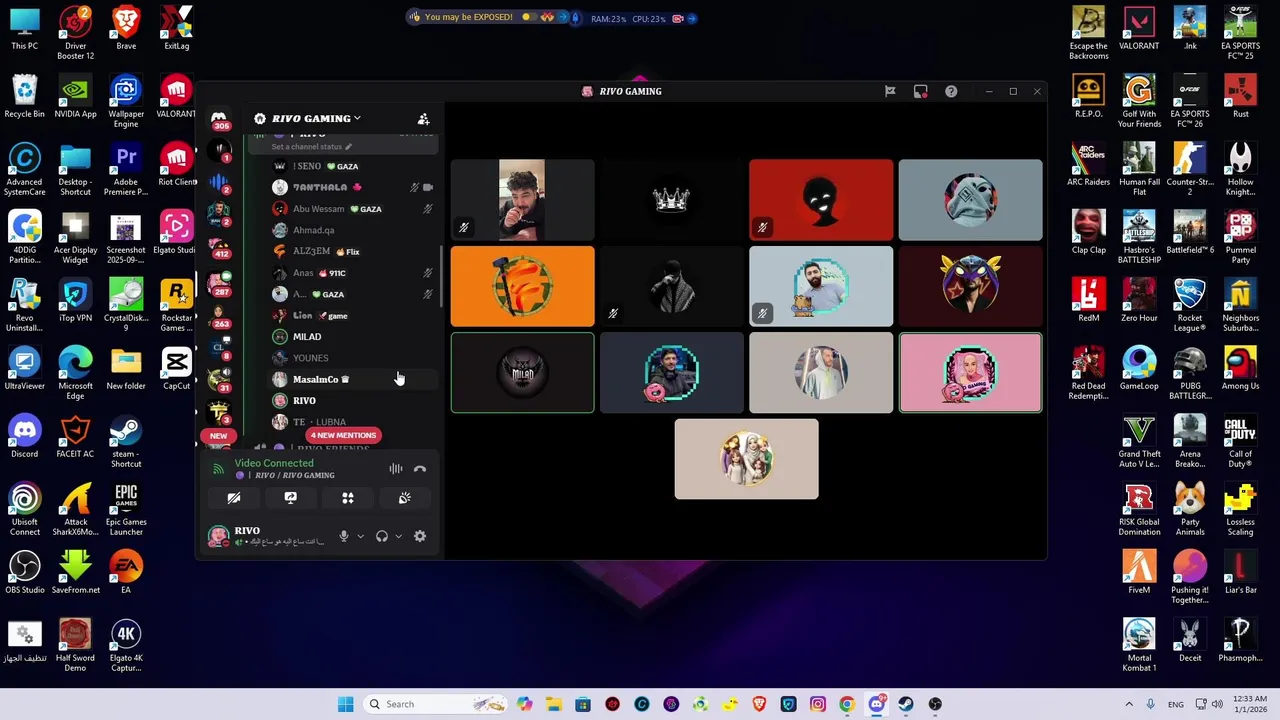Viewport: 1280px width, 720px height.
Task: Disconnect from voice with the hang-up icon
Action: [x=420, y=468]
